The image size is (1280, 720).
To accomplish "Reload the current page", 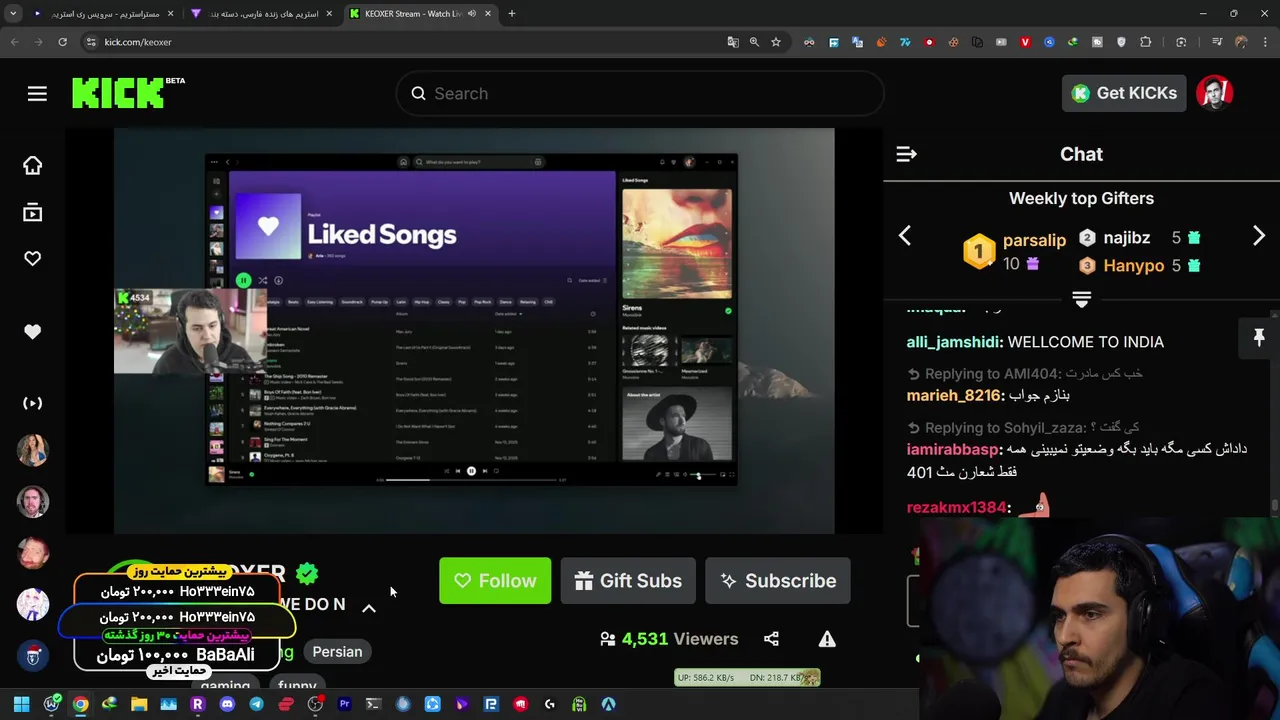I will point(62,42).
